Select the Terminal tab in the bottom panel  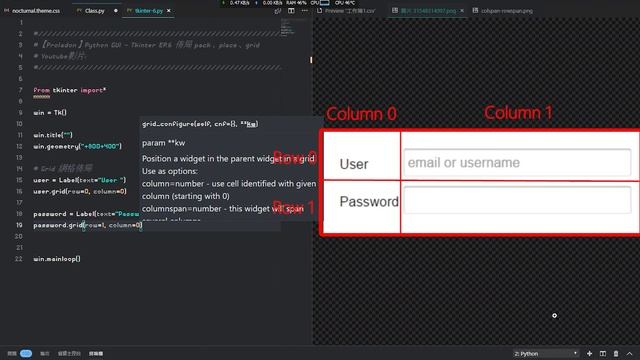(96, 353)
